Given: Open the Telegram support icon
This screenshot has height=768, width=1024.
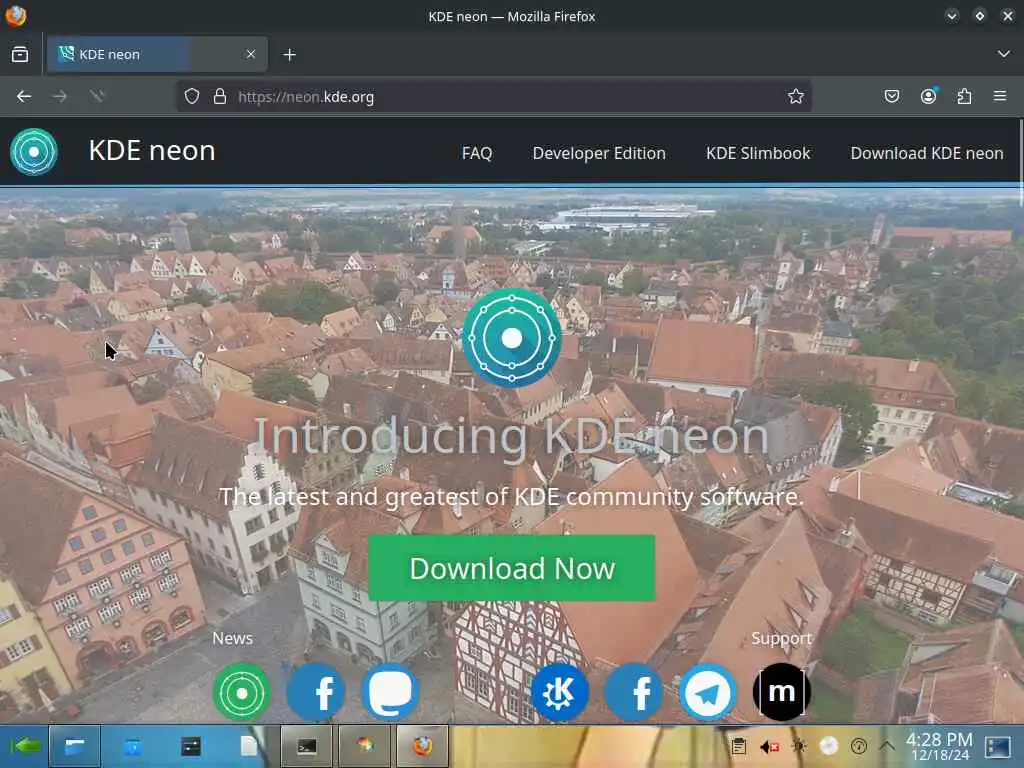Looking at the screenshot, I should (x=708, y=692).
